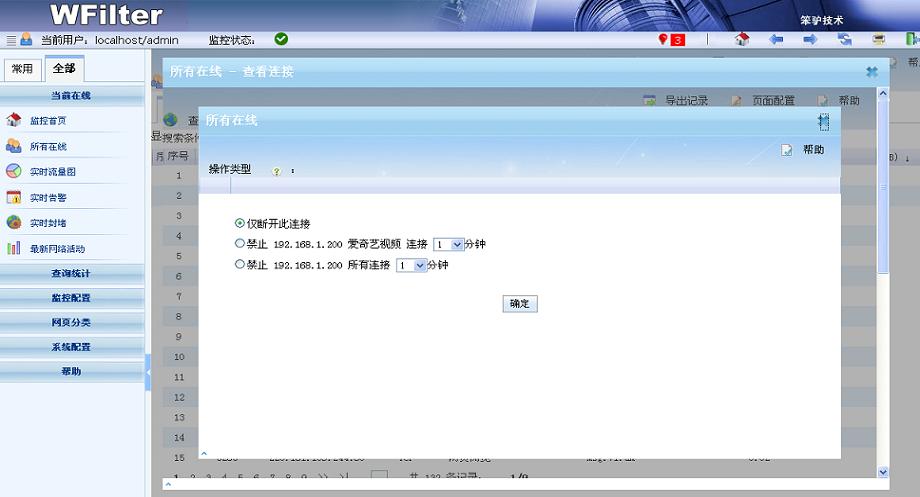Click the blue back arrow icon

pos(776,39)
